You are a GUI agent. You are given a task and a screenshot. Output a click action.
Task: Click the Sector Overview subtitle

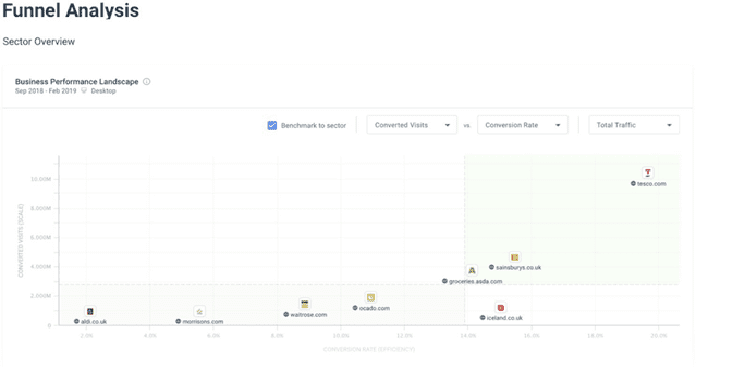(39, 41)
